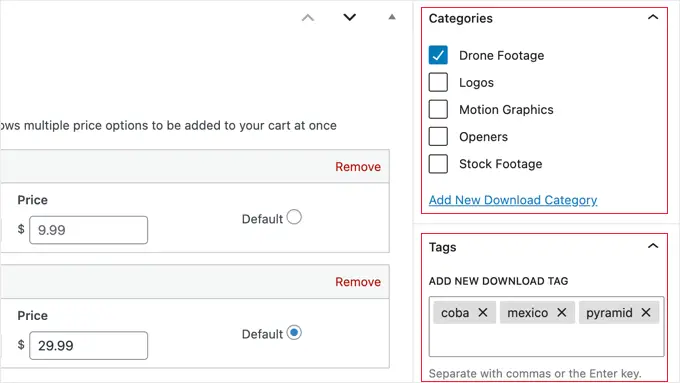Viewport: 680px width, 383px height.
Task: Set the 9.99 price as Default
Action: click(x=294, y=217)
